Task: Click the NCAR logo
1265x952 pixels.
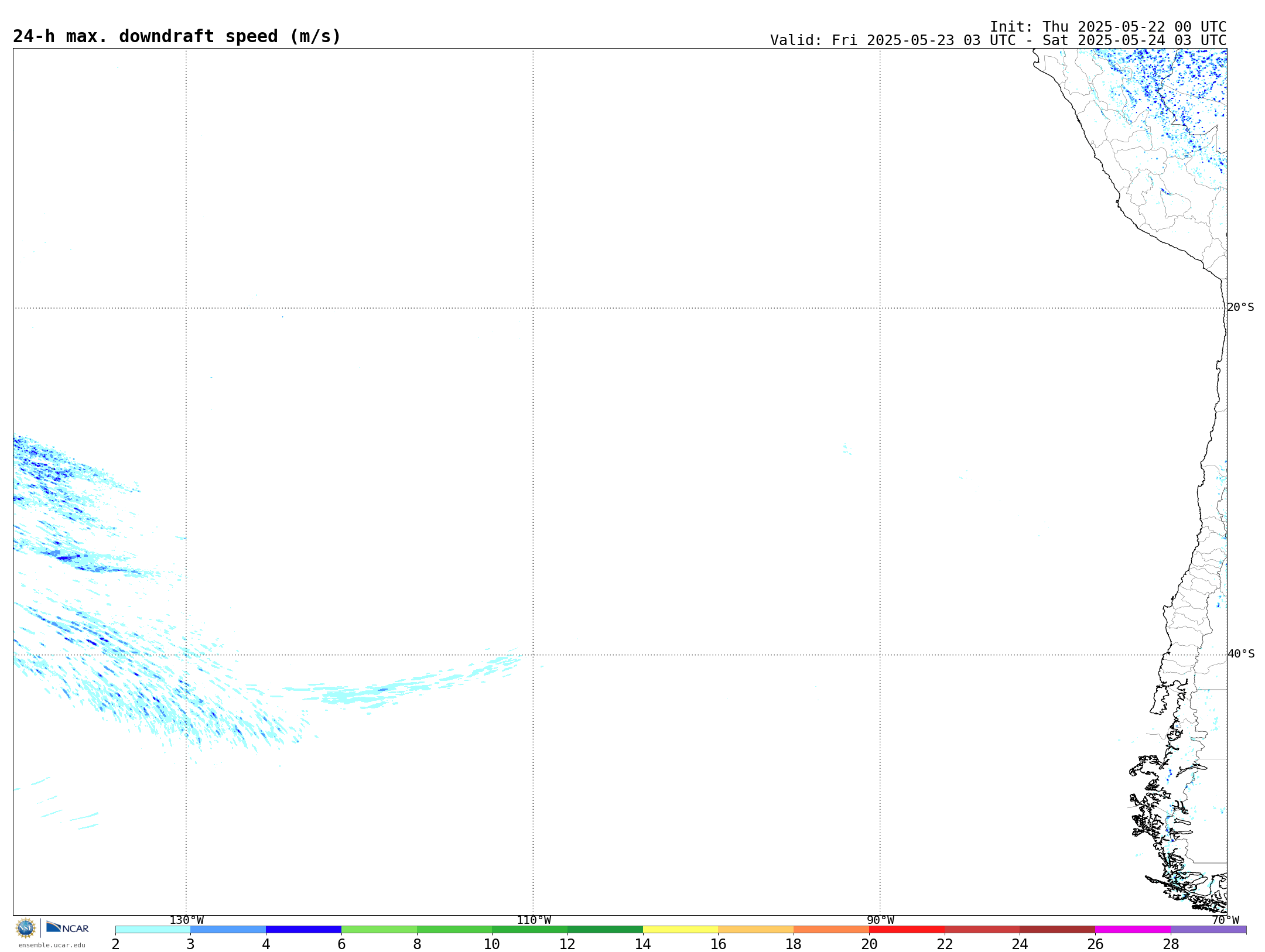Action: pos(67,927)
